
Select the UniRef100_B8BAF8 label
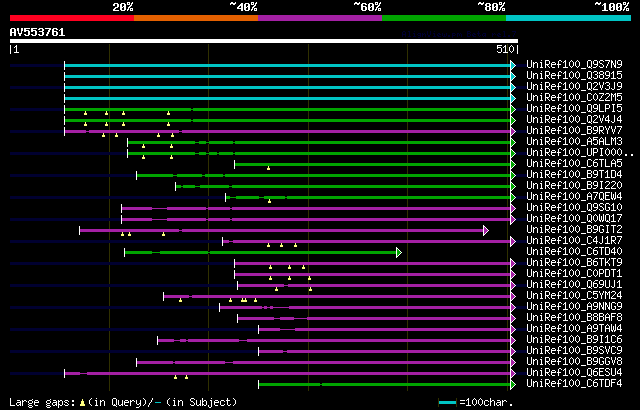point(574,318)
